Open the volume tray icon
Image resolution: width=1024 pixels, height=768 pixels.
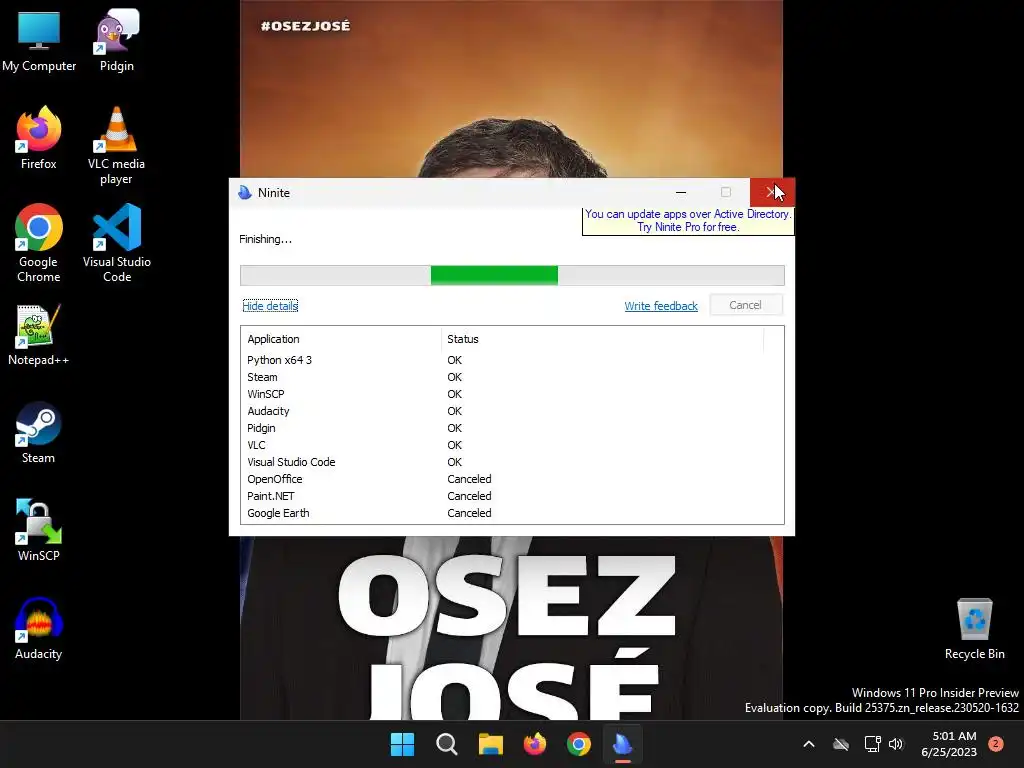coord(896,744)
